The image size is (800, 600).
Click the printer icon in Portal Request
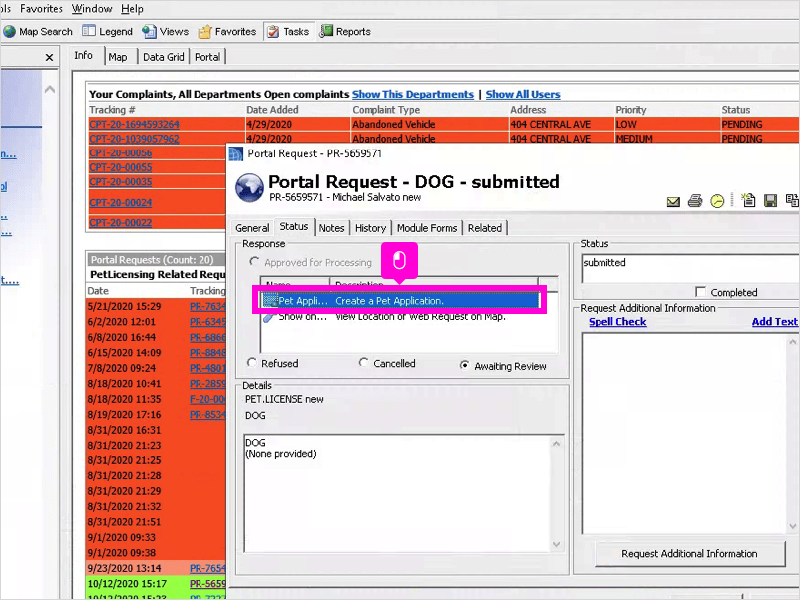(x=695, y=201)
